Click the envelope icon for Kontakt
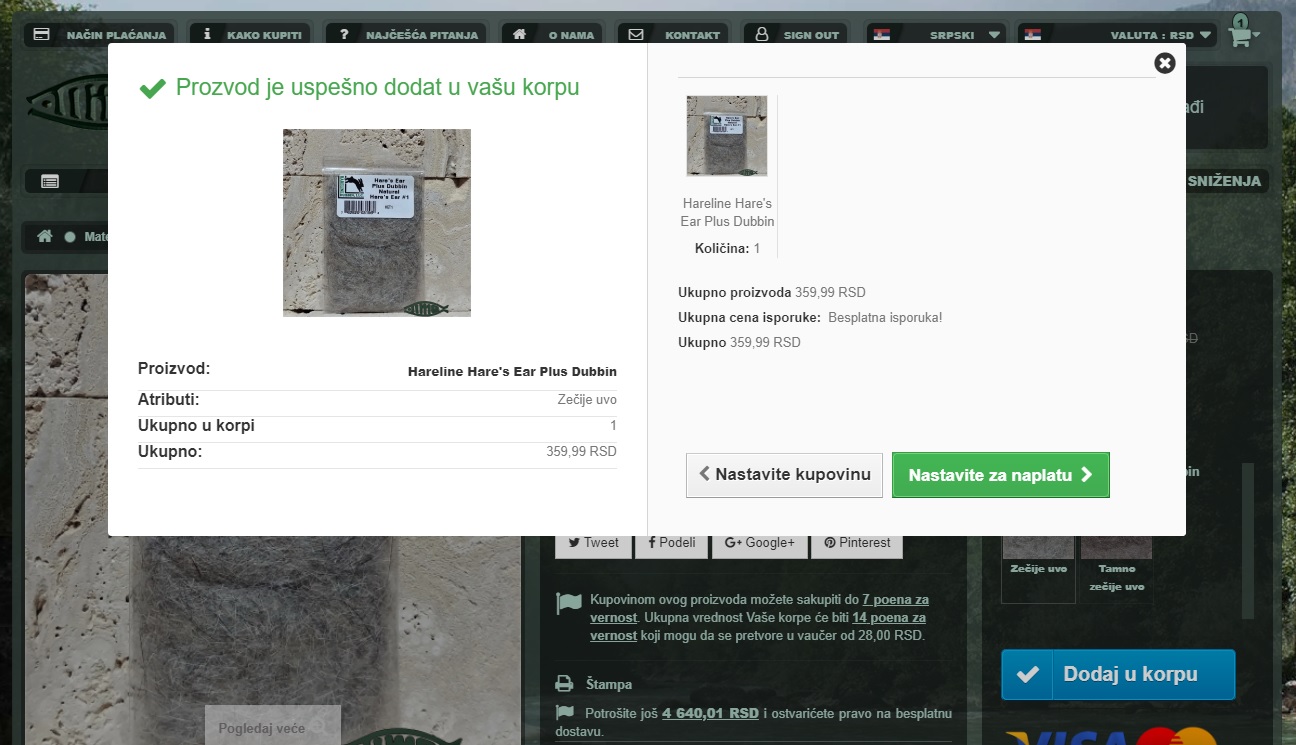The height and width of the screenshot is (745, 1296). [x=636, y=34]
